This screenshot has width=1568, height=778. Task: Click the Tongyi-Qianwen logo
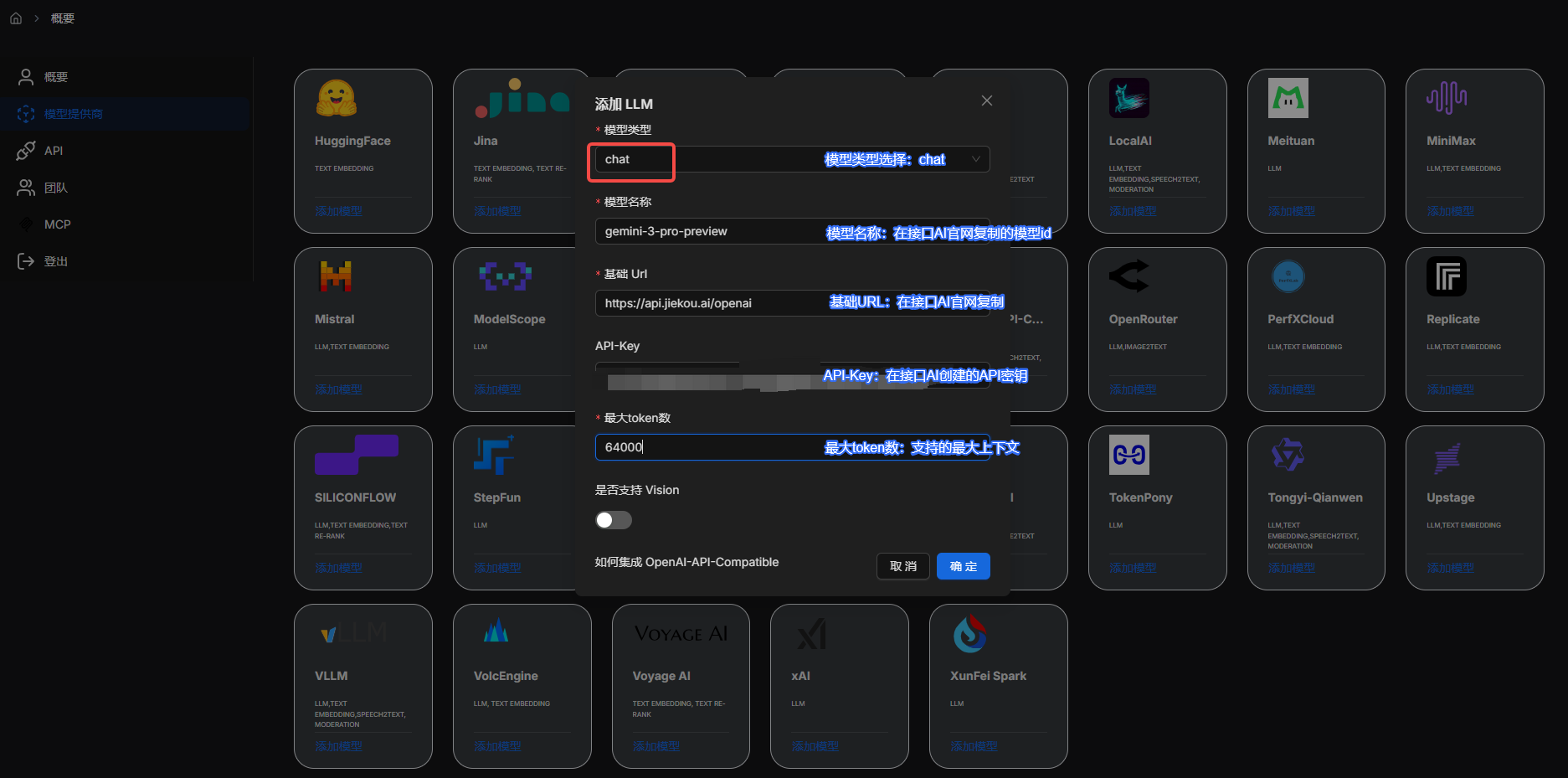tap(1288, 455)
